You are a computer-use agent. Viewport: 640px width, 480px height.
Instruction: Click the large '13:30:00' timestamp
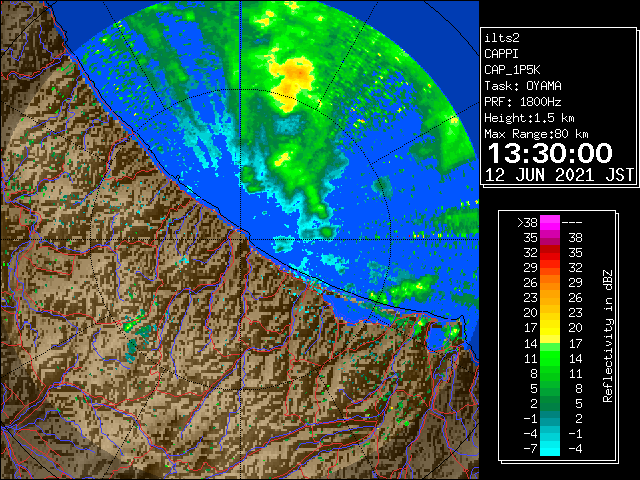[x=550, y=153]
